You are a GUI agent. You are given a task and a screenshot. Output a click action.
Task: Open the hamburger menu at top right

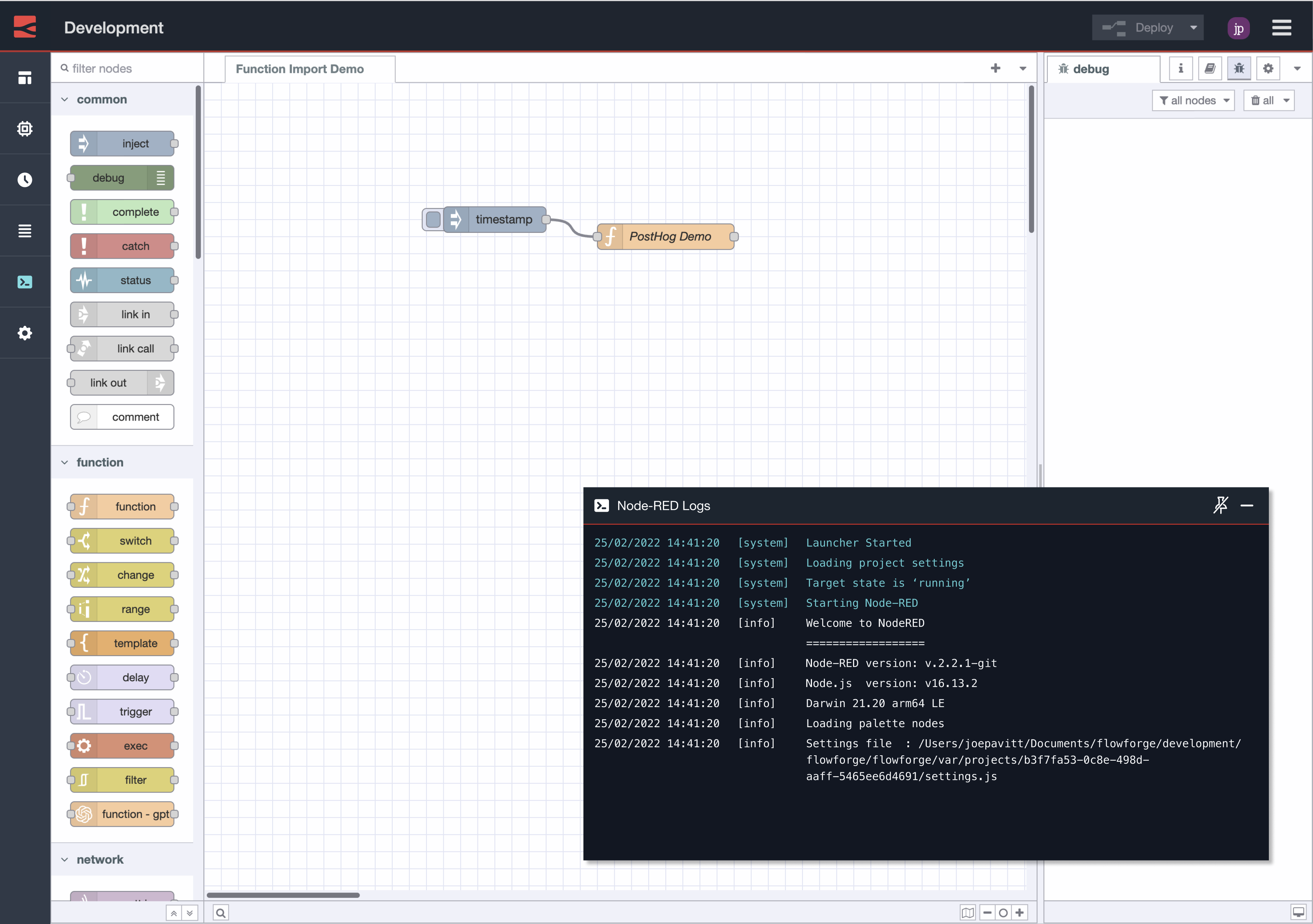pyautogui.click(x=1281, y=27)
